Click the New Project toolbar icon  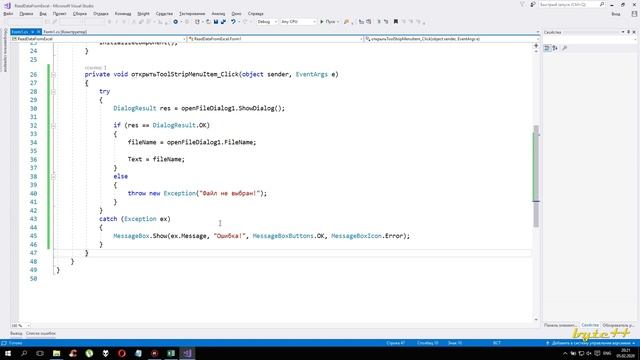point(198,22)
